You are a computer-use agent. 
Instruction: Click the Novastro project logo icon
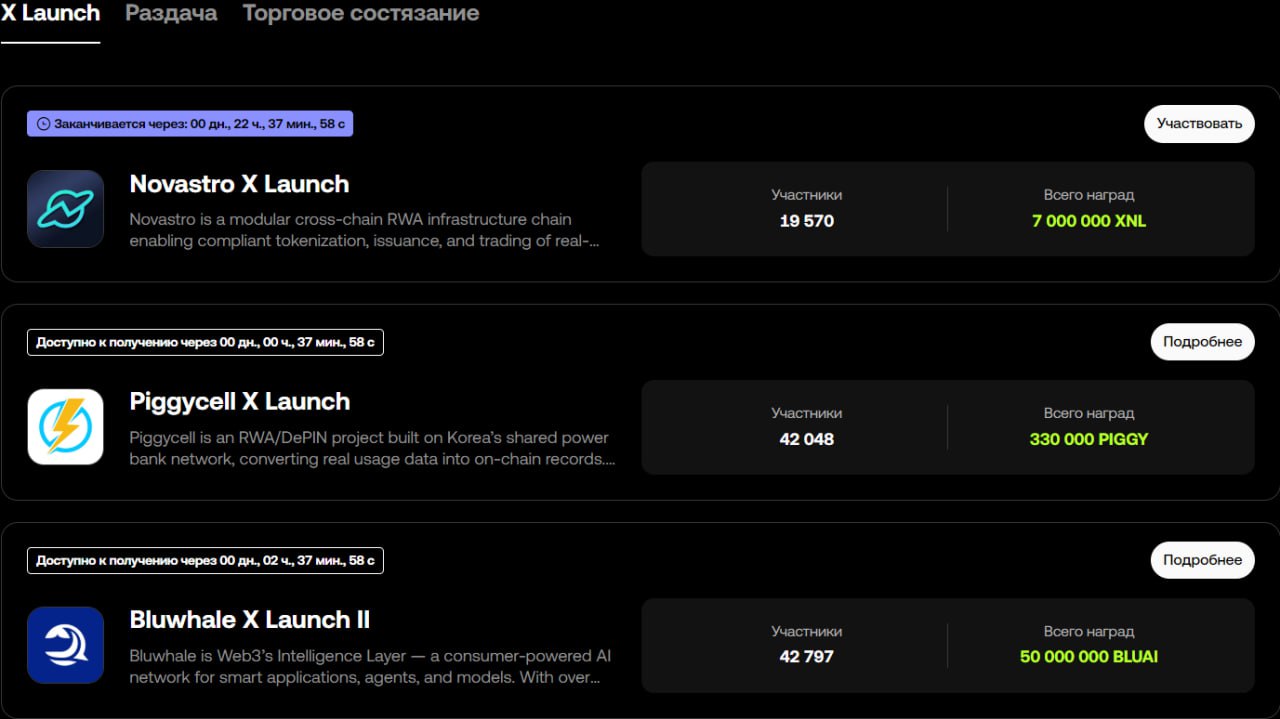pyautogui.click(x=65, y=209)
